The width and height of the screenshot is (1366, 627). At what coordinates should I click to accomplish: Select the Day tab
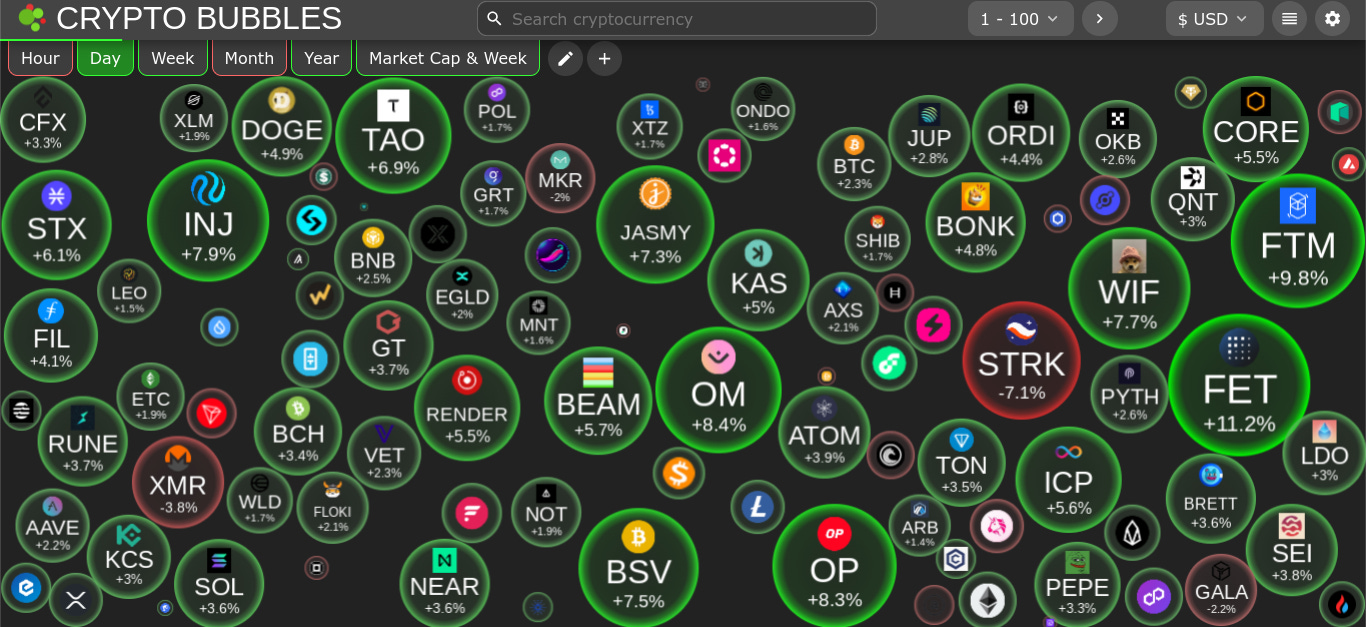[x=105, y=58]
